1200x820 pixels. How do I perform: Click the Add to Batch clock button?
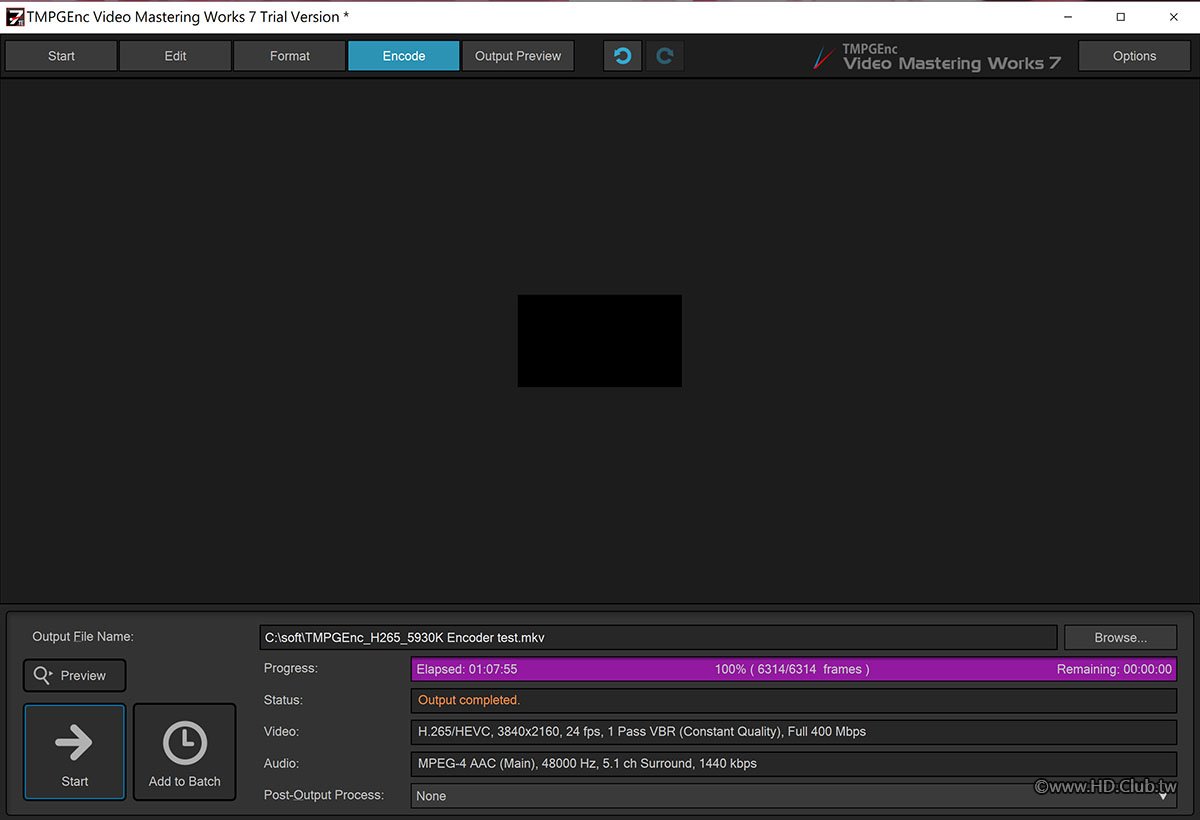(185, 752)
